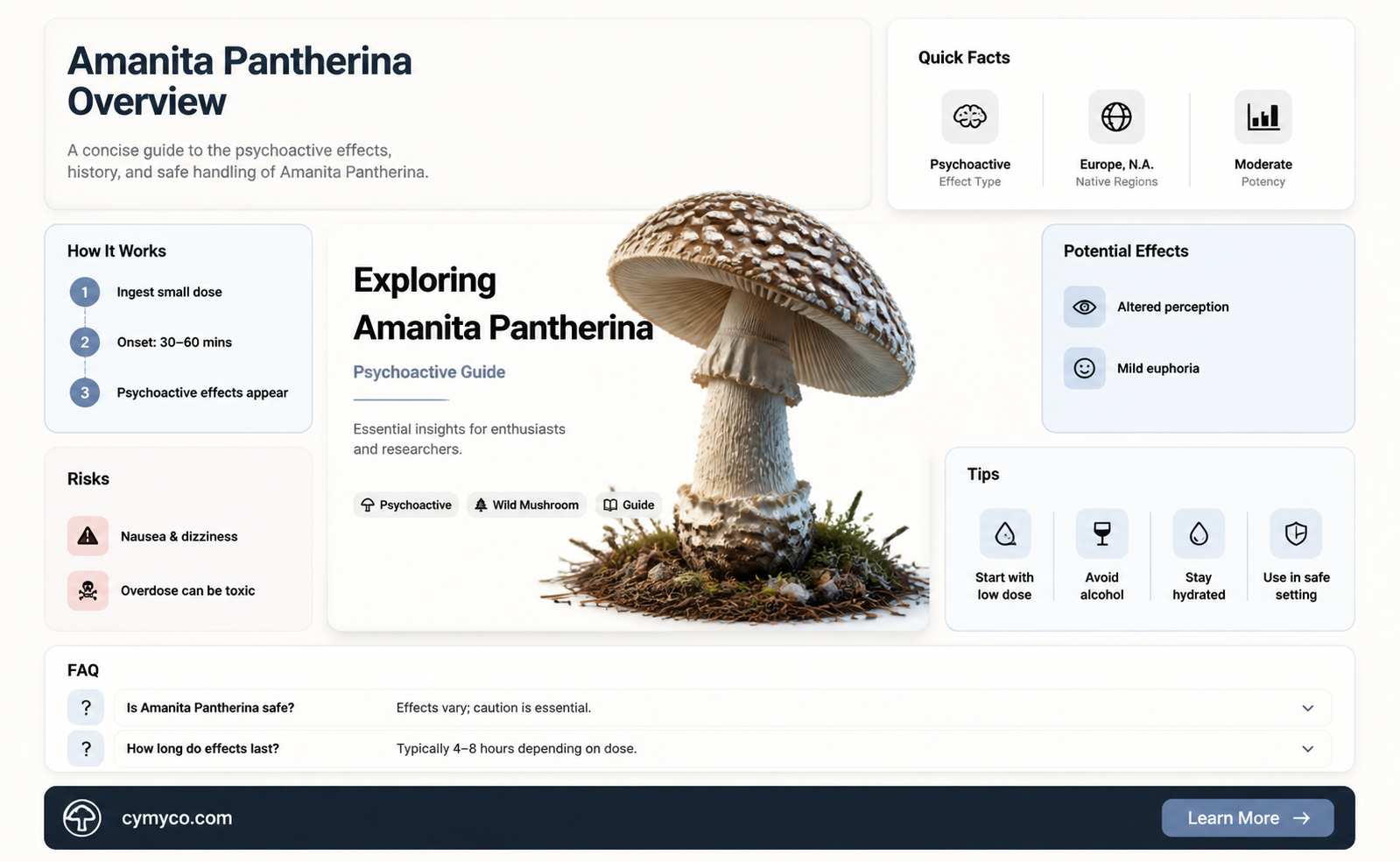Screen dimensions: 1400x862
Task: Click the 'Psychoactive effects appear' step text
Action: click(x=202, y=392)
